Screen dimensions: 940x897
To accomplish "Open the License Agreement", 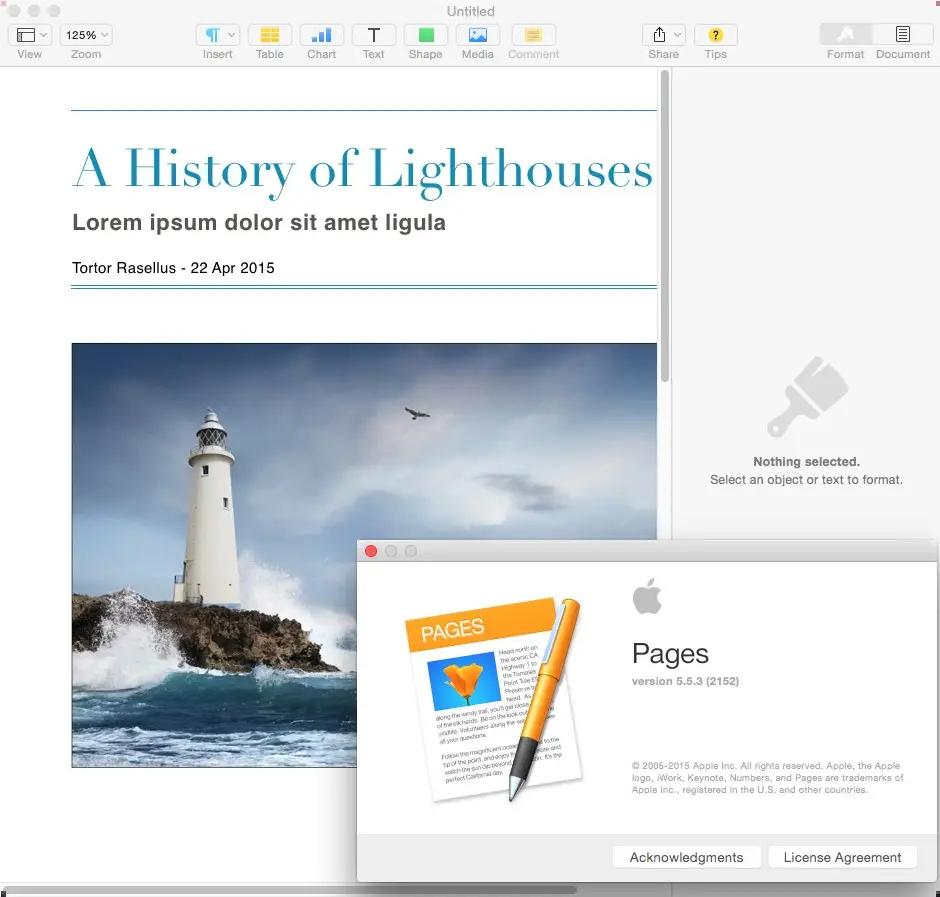I will click(842, 857).
